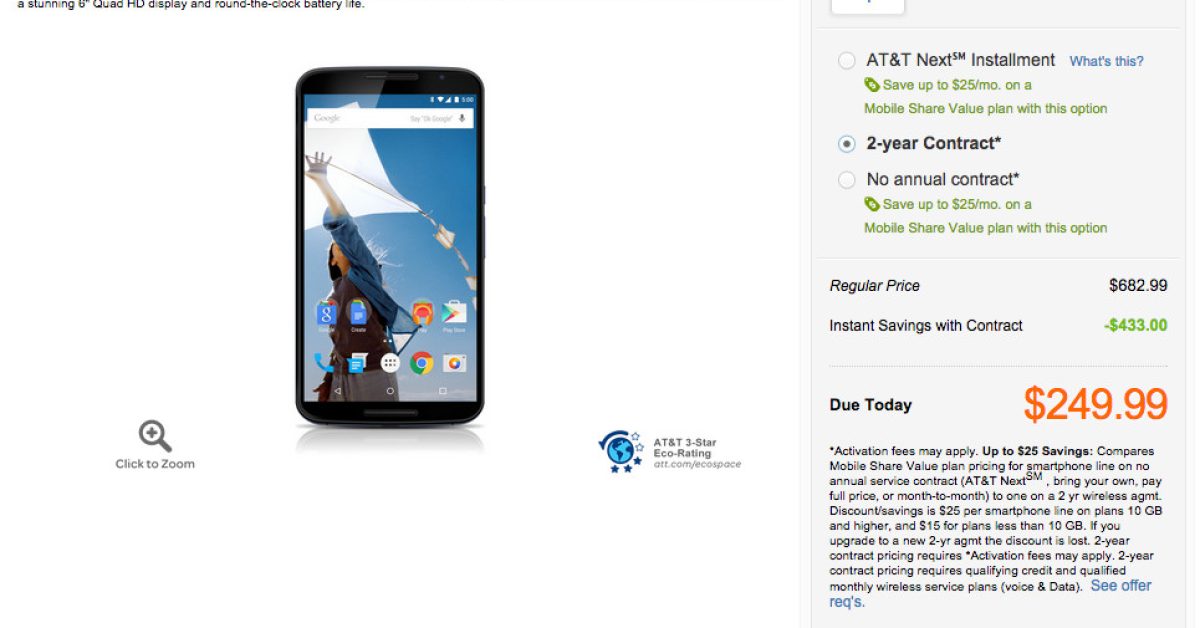Viewport: 1200px width, 628px height.
Task: Select AT&T Next Installment option
Action: 847,61
